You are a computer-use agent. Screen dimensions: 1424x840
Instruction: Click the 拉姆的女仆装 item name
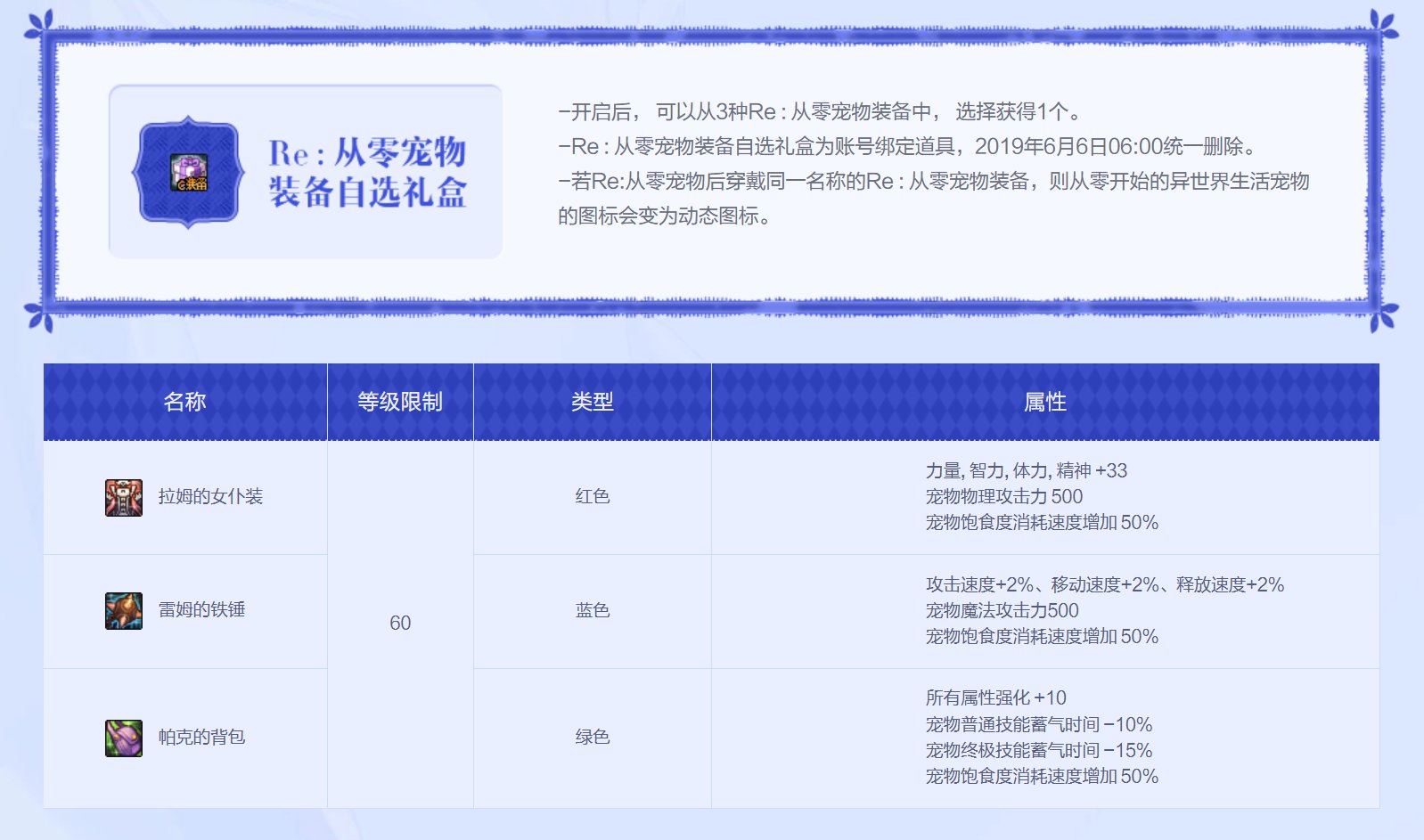click(x=210, y=497)
